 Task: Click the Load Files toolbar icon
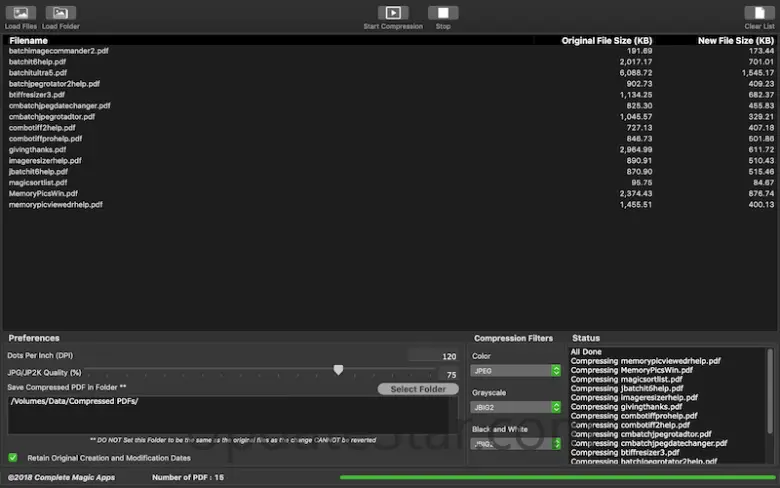point(20,13)
